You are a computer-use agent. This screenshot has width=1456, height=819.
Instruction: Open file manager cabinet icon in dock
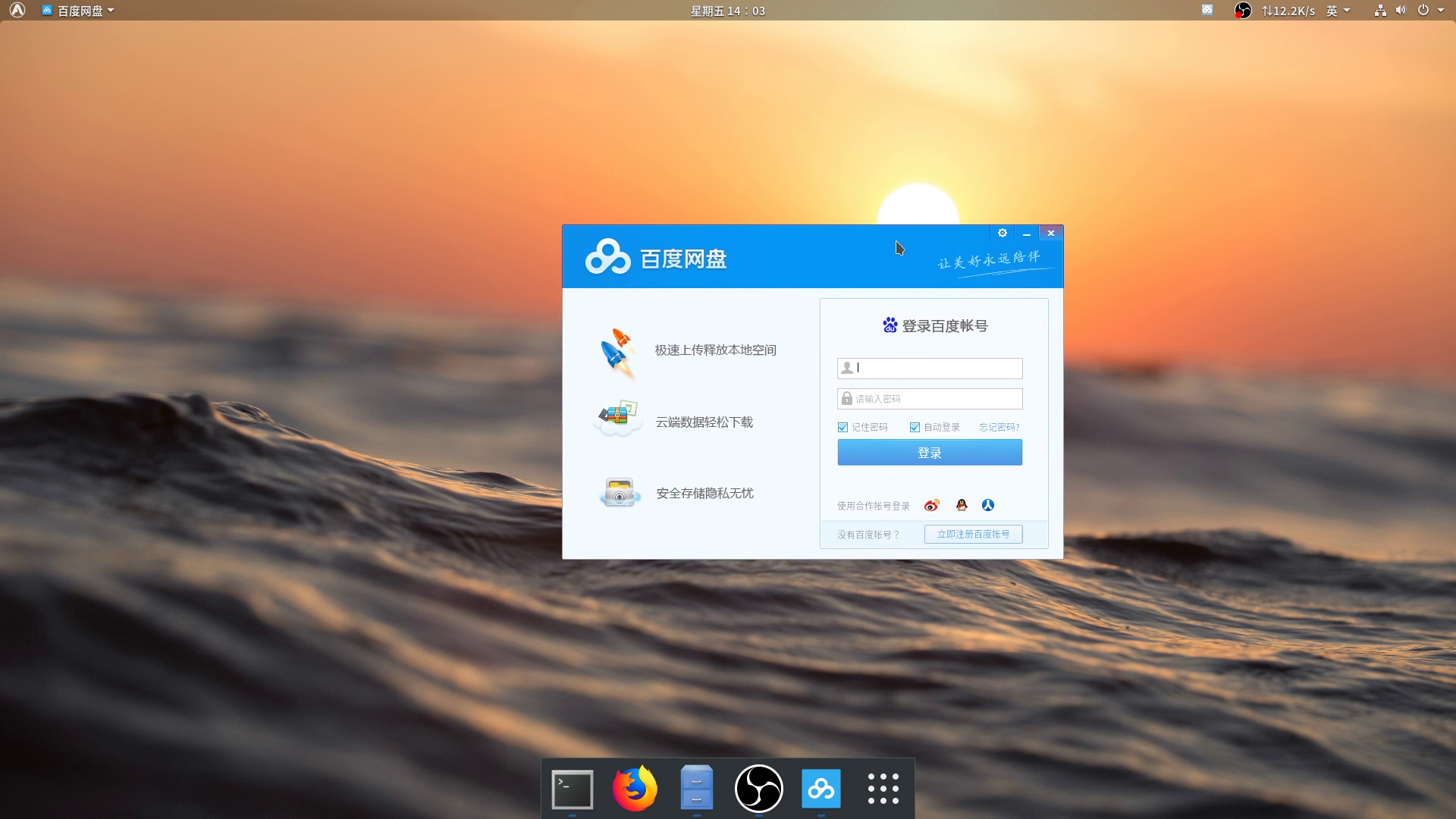[696, 789]
